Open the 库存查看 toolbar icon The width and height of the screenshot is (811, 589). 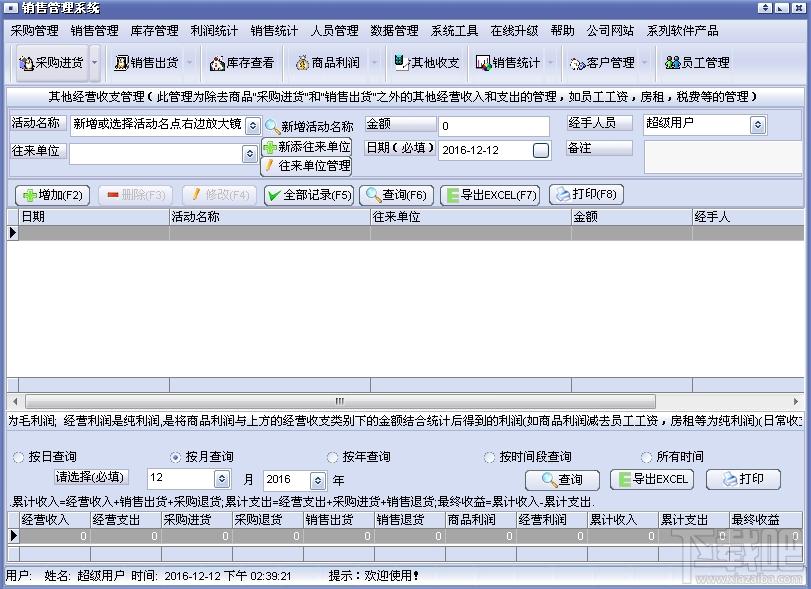point(242,63)
